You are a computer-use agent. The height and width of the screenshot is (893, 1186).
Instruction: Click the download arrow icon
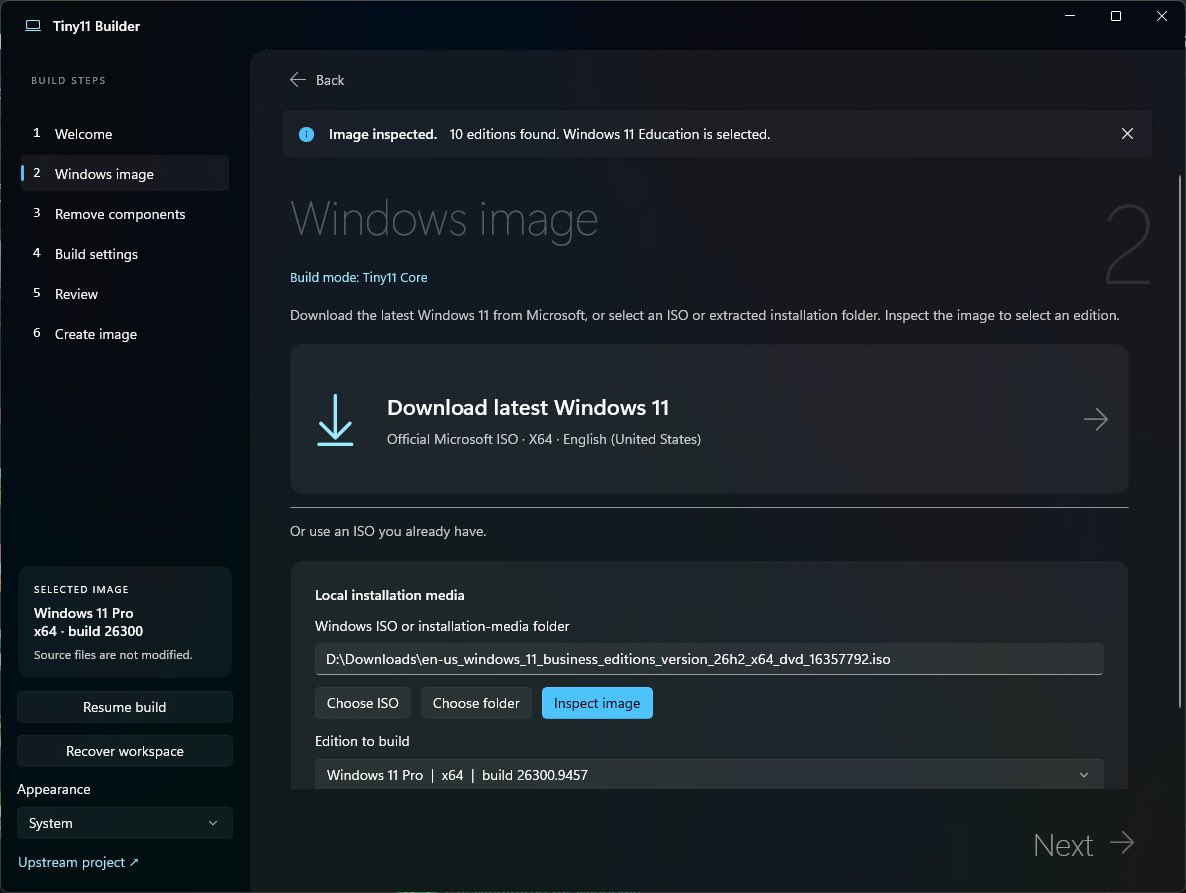pyautogui.click(x=335, y=420)
